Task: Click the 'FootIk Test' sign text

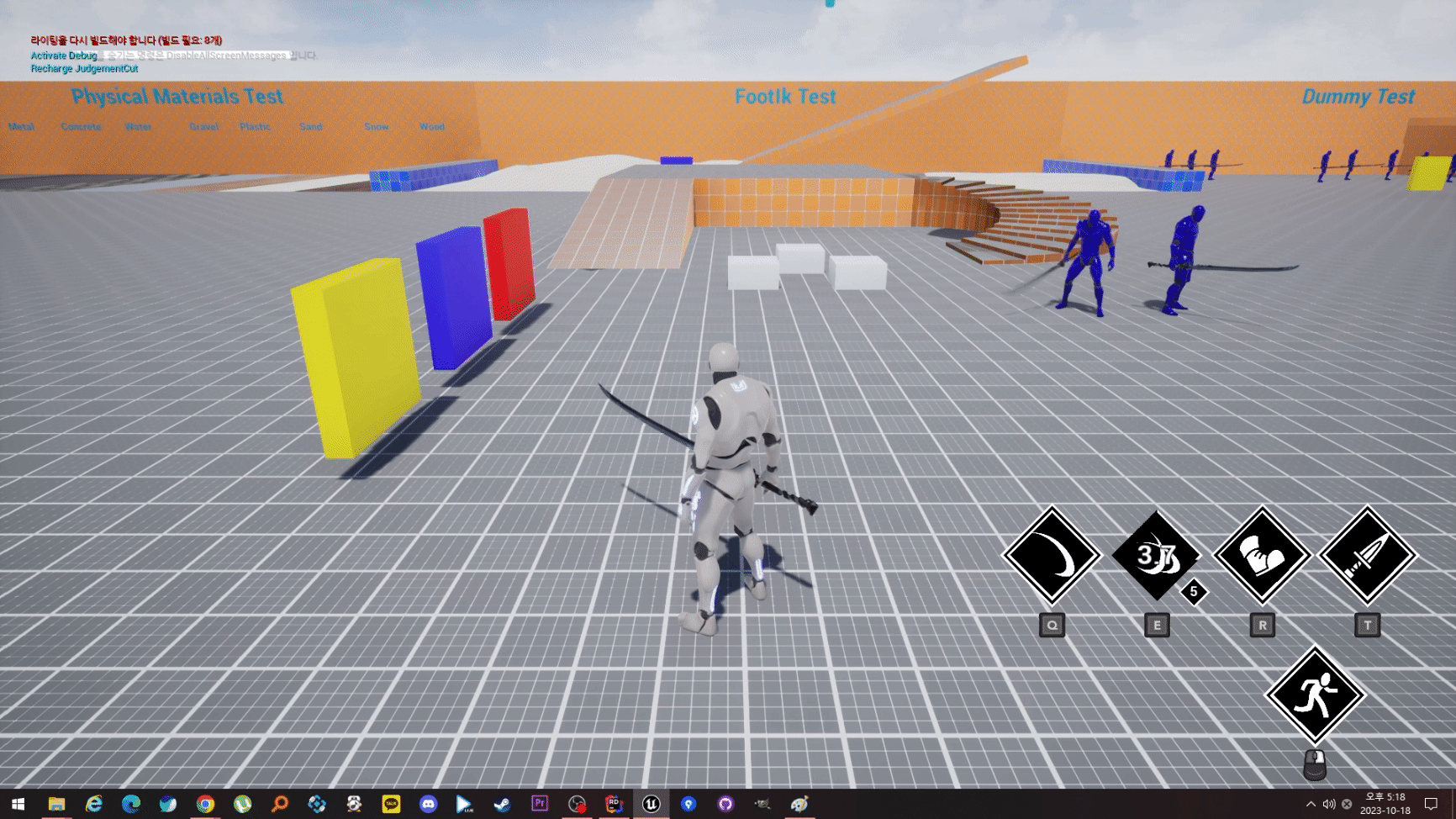Action: pyautogui.click(x=785, y=97)
